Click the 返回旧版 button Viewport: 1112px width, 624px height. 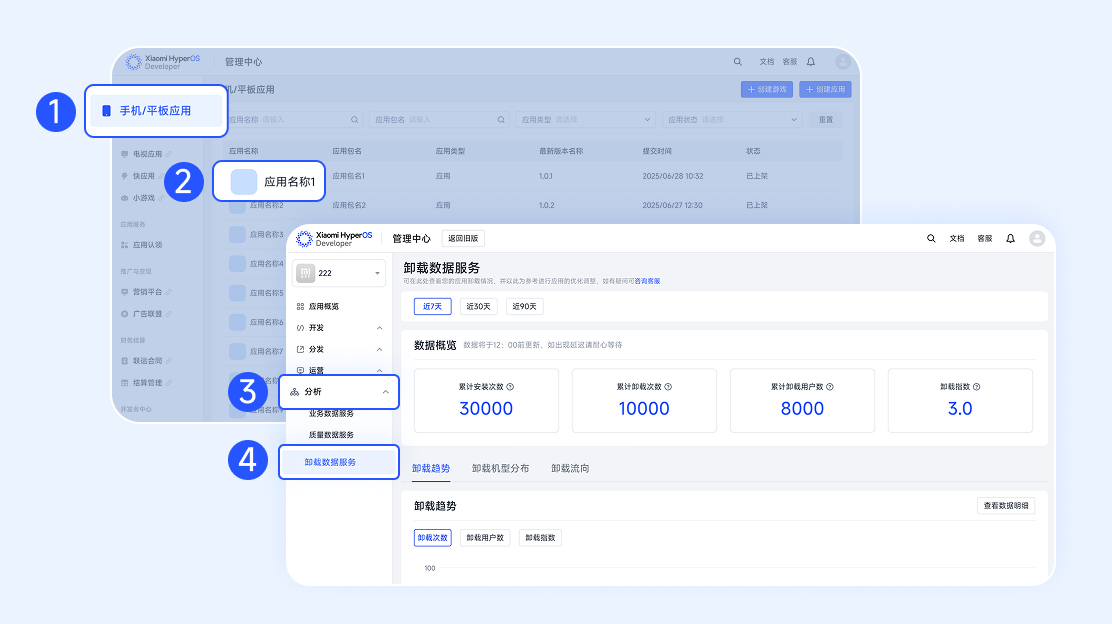pyautogui.click(x=463, y=238)
